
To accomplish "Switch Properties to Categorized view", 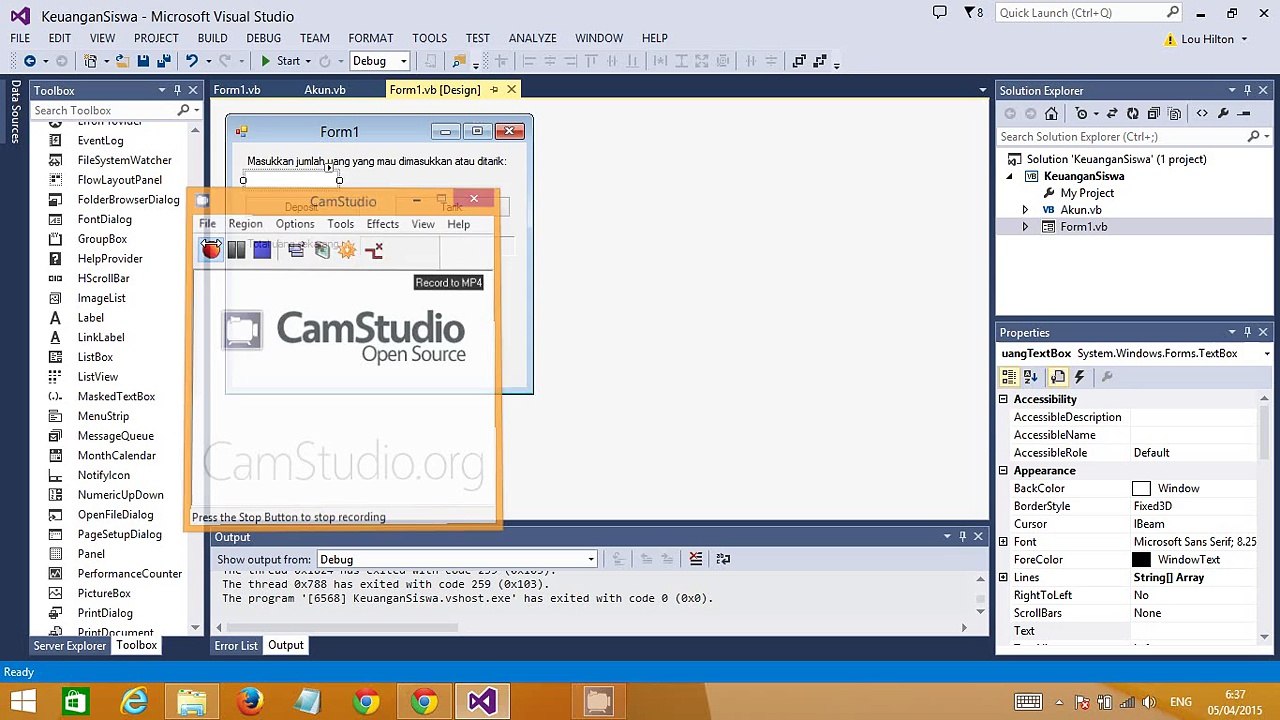I will click(x=1010, y=377).
